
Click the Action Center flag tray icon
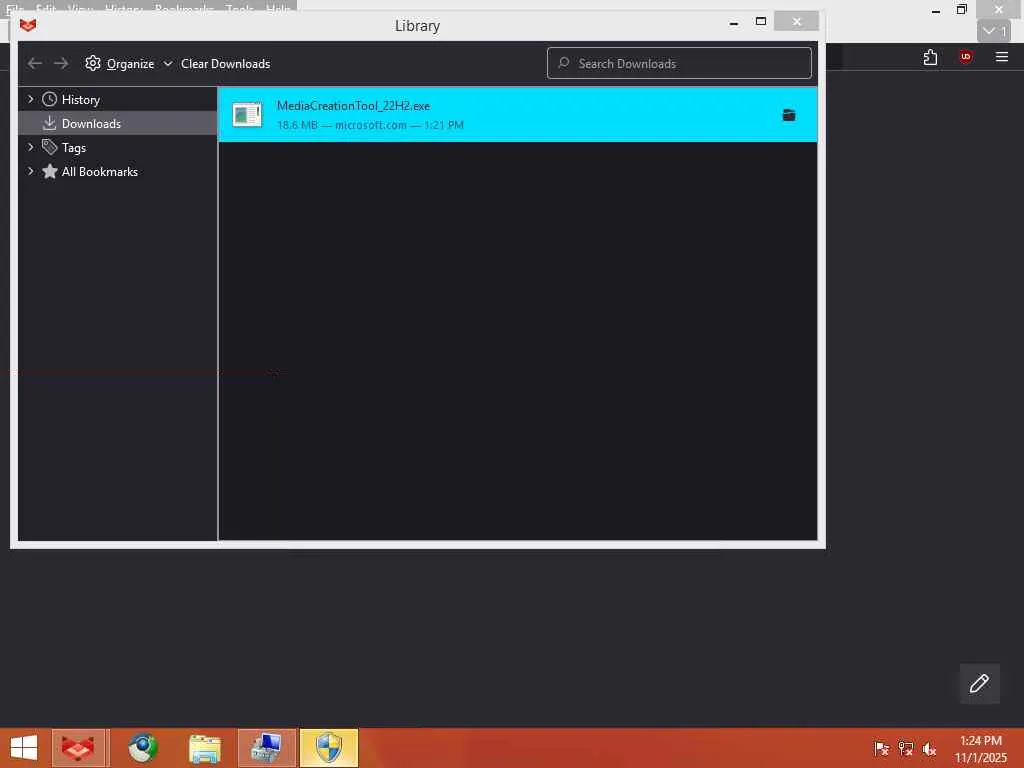pyautogui.click(x=881, y=748)
